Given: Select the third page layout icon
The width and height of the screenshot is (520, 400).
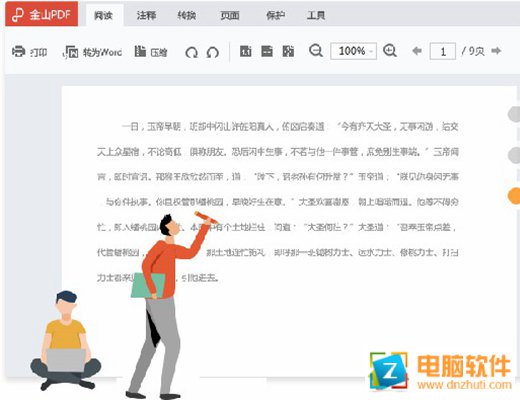Looking at the screenshot, I should pyautogui.click(x=288, y=51).
